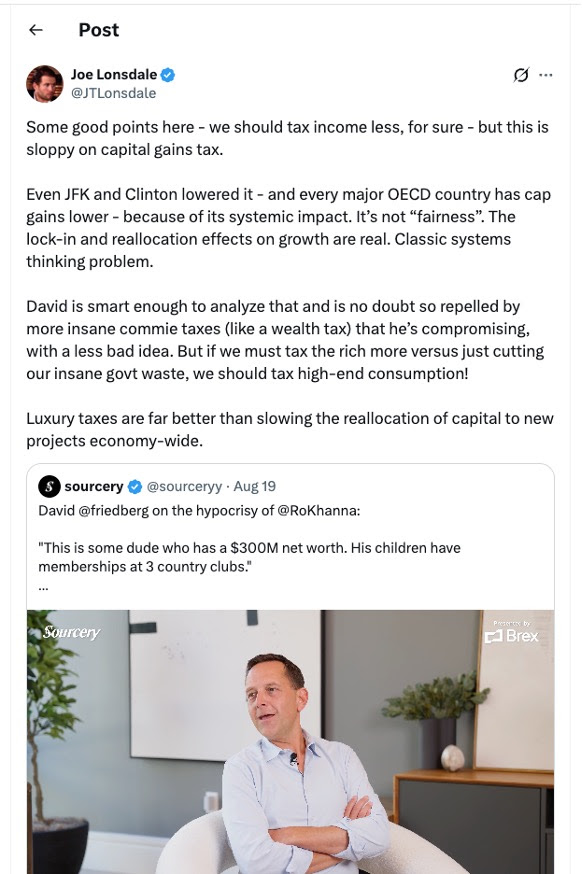The height and width of the screenshot is (874, 582).
Task: Click the Aug 19 timestamp
Action: point(254,487)
